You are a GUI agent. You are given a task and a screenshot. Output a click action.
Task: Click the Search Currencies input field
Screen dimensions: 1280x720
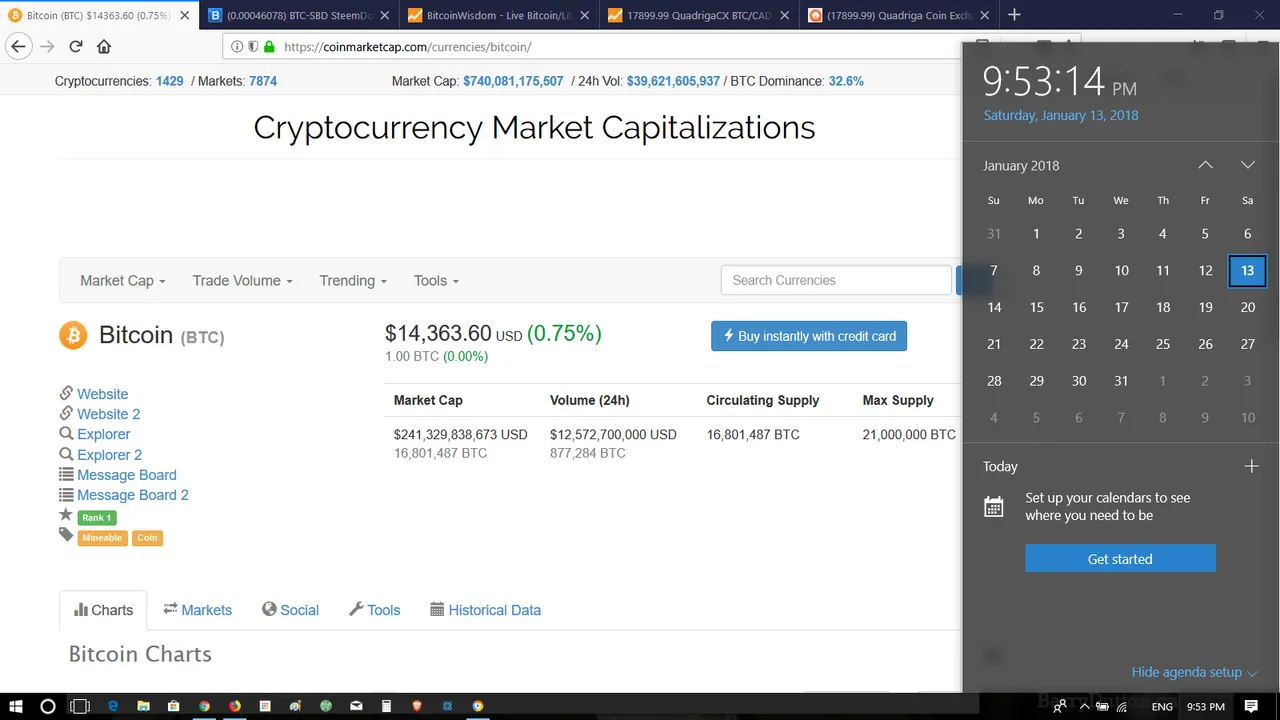pyautogui.click(x=836, y=280)
